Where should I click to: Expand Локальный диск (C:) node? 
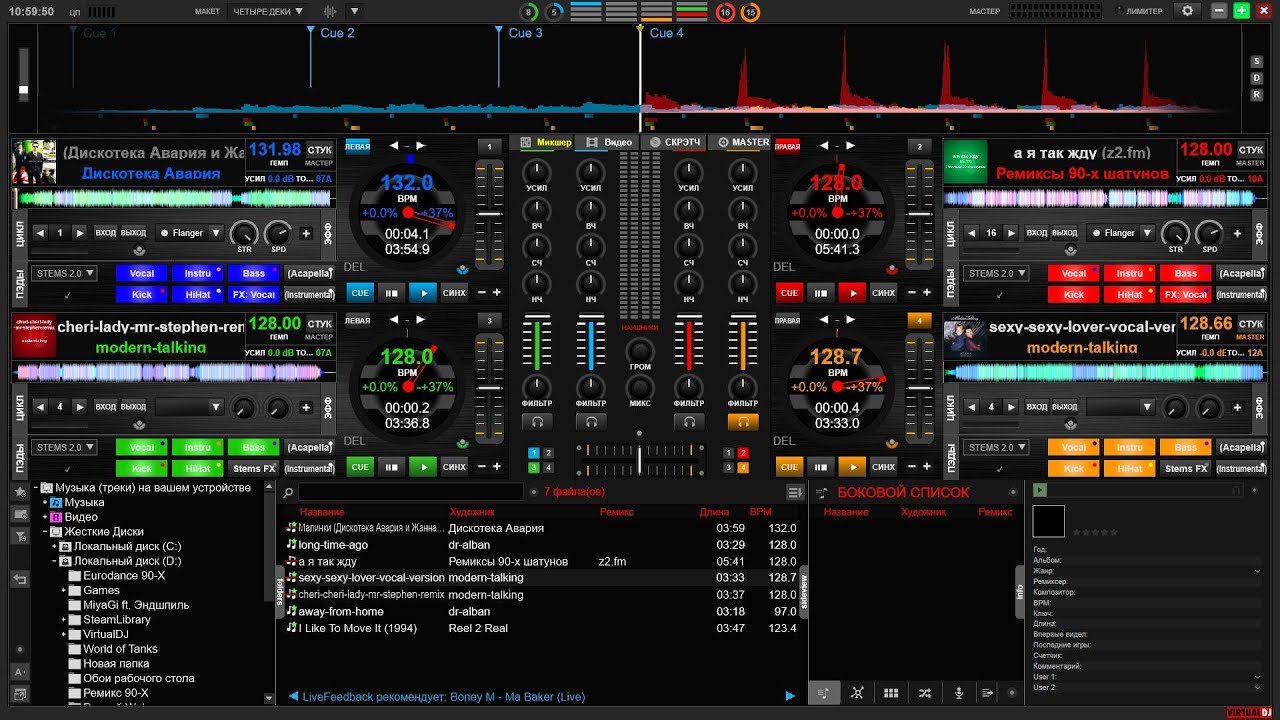click(x=54, y=546)
